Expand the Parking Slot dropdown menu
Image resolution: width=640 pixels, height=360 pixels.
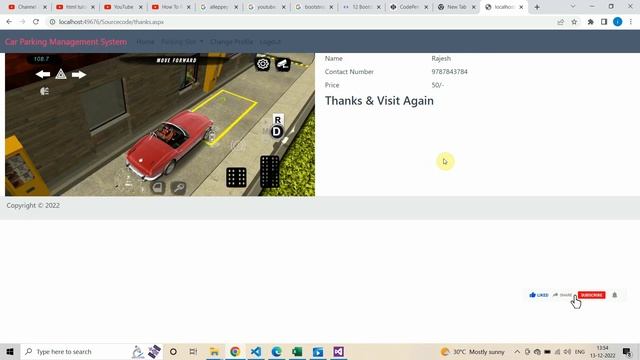coord(182,42)
